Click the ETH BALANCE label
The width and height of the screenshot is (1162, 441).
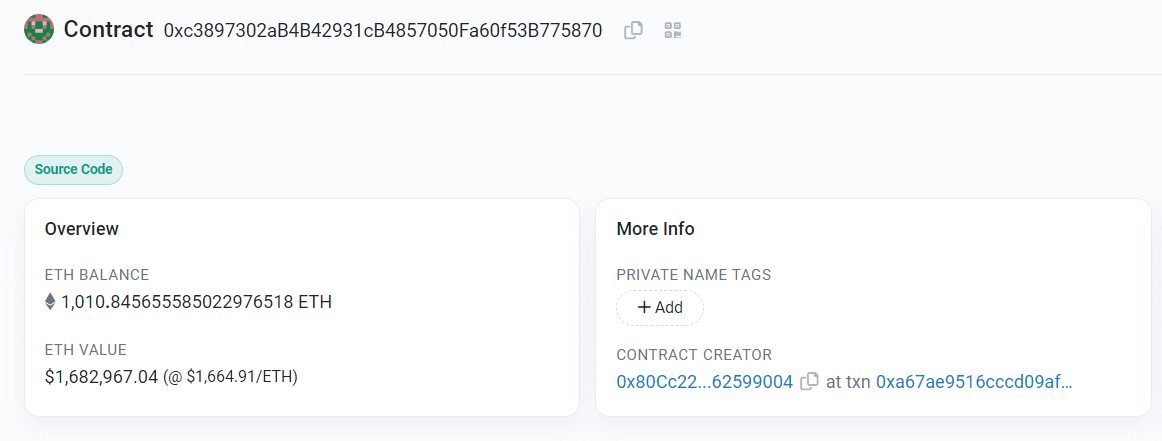coord(97,275)
